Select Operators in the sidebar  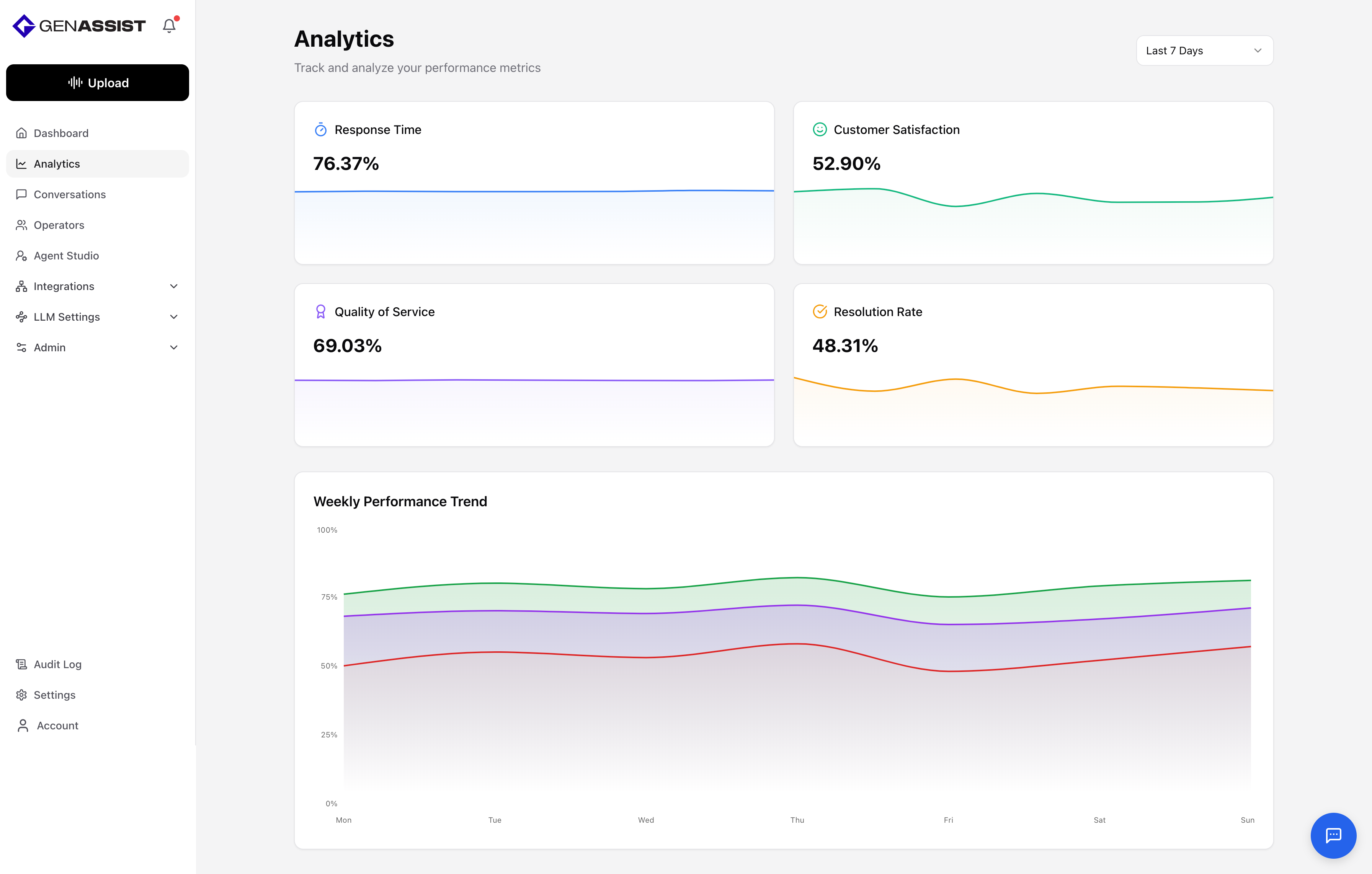click(59, 225)
